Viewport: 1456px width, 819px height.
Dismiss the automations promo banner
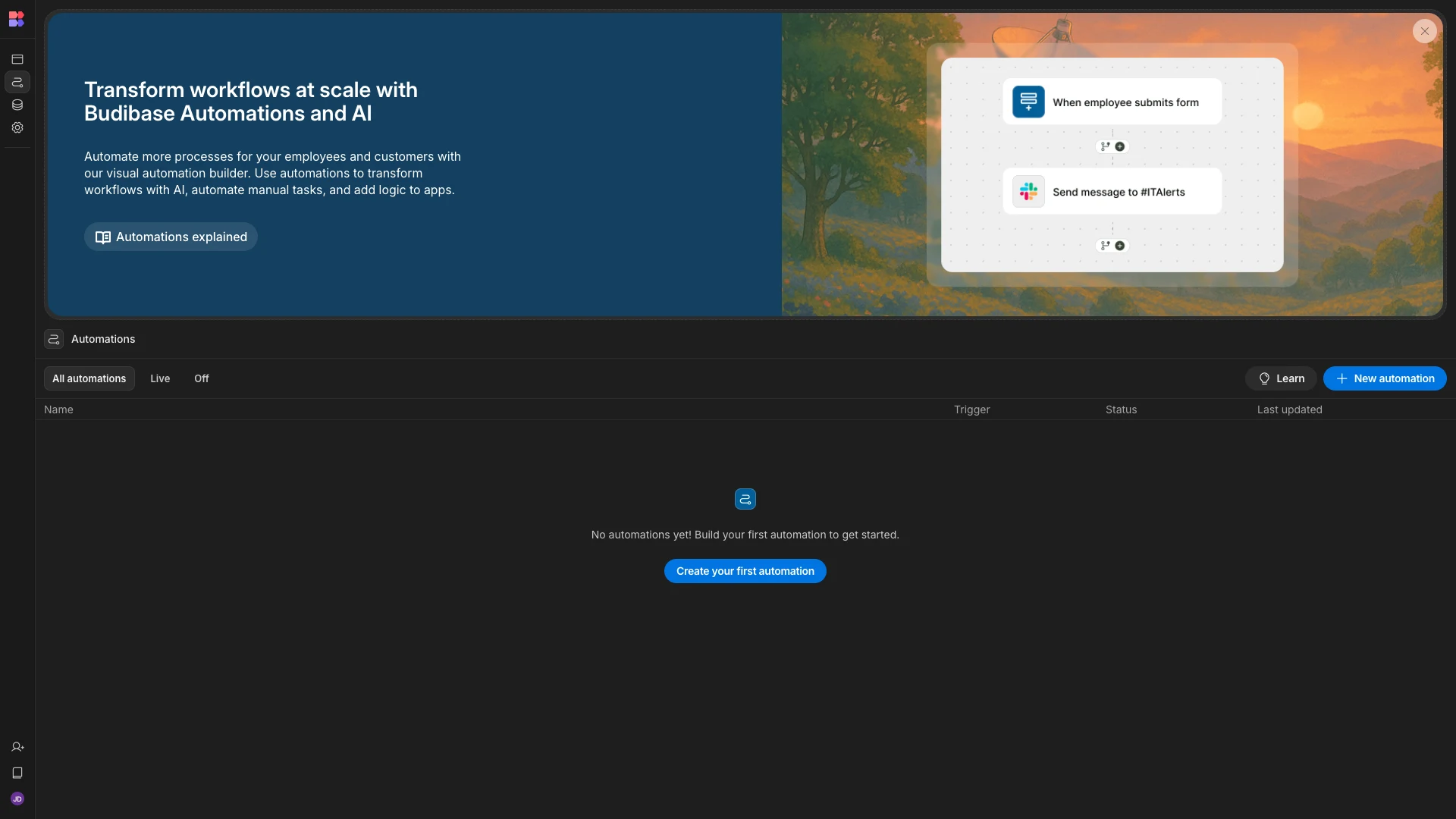click(x=1425, y=31)
